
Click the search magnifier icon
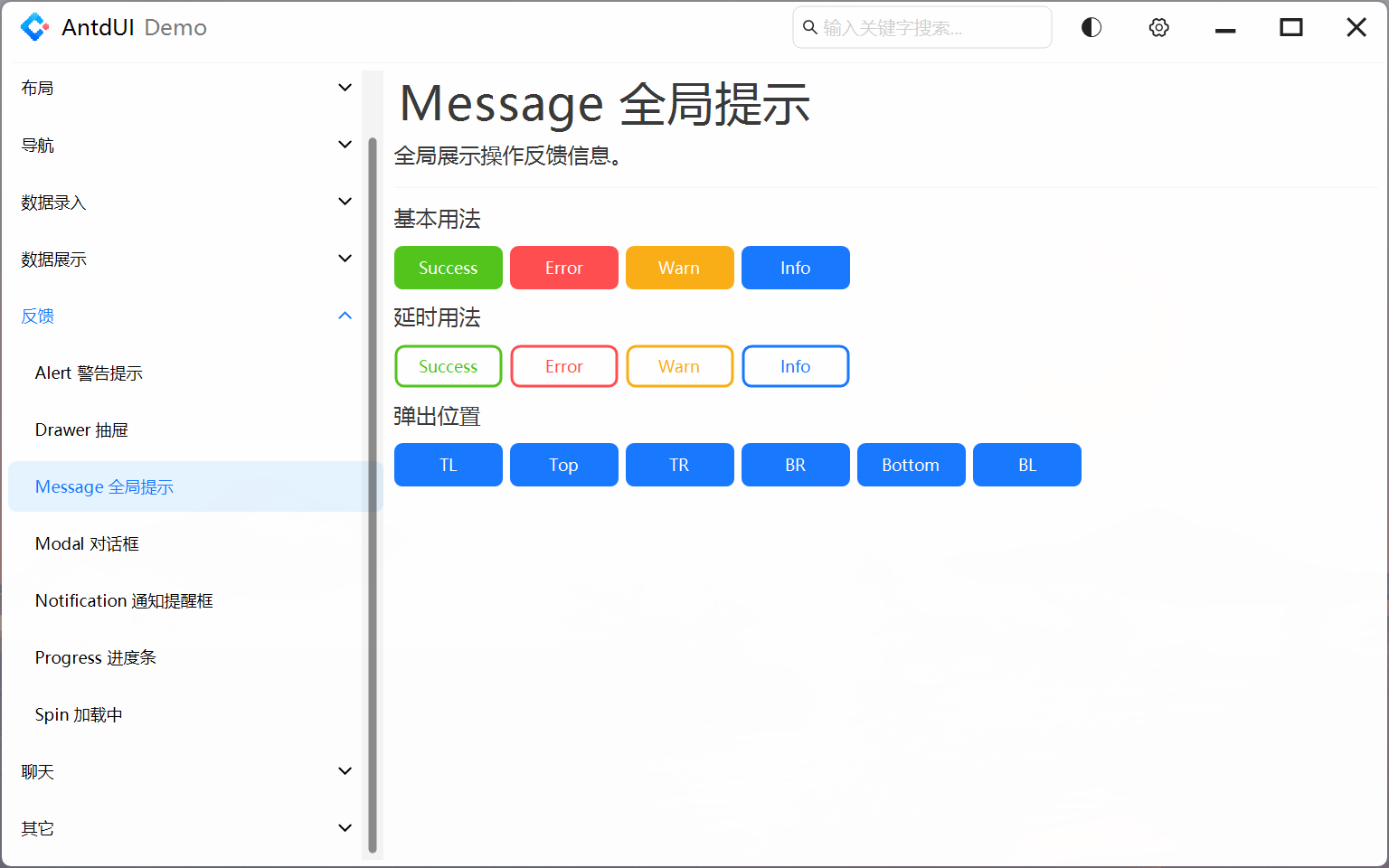click(x=810, y=27)
